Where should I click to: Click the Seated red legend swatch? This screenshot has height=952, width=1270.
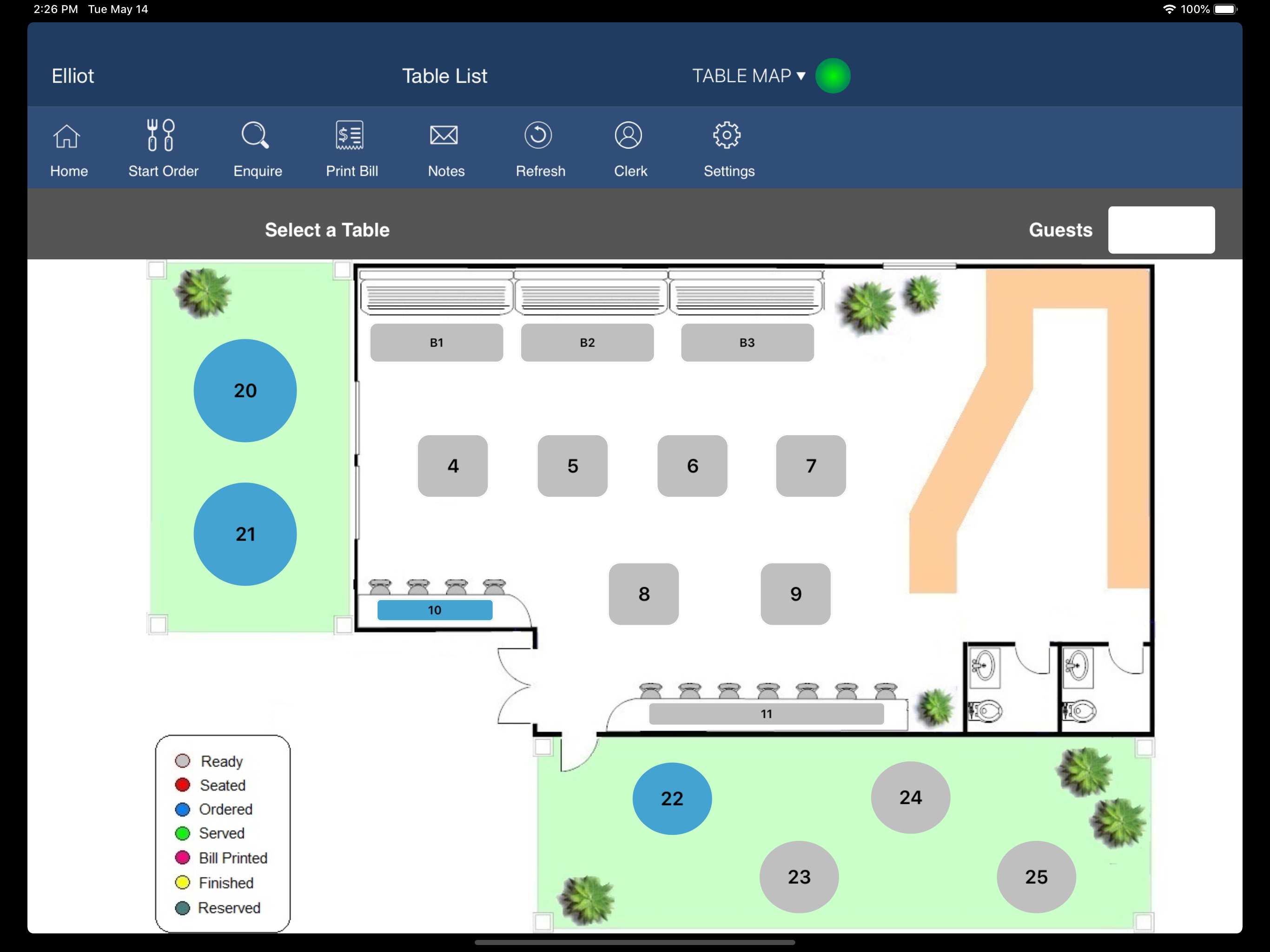point(183,785)
